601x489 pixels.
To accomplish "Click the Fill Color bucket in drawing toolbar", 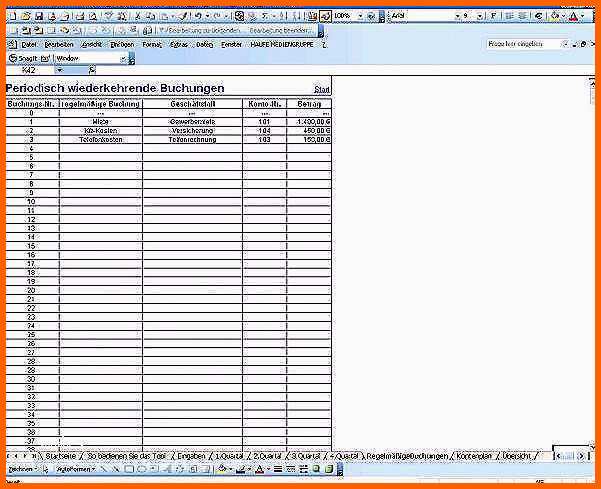I will [222, 469].
